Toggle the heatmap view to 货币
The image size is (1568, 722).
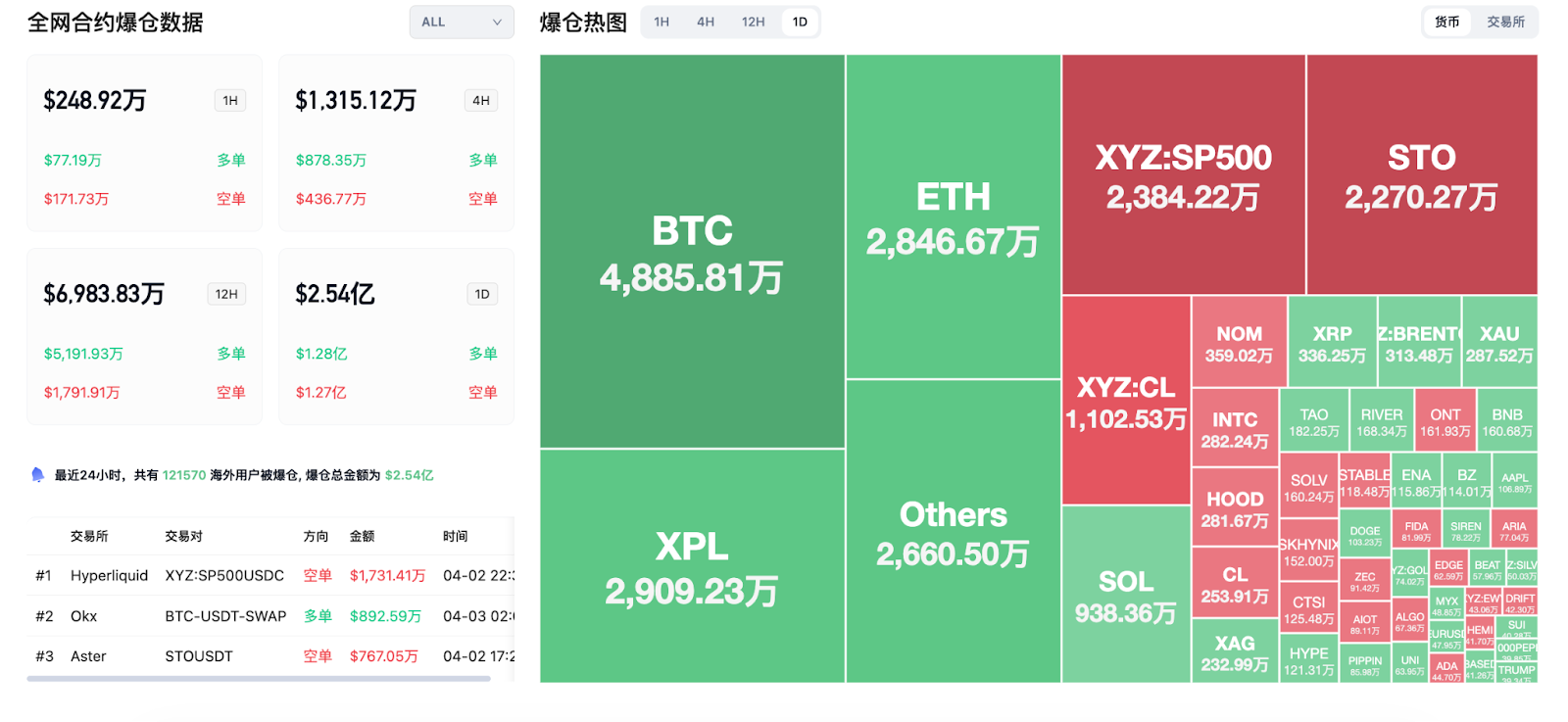[1447, 23]
